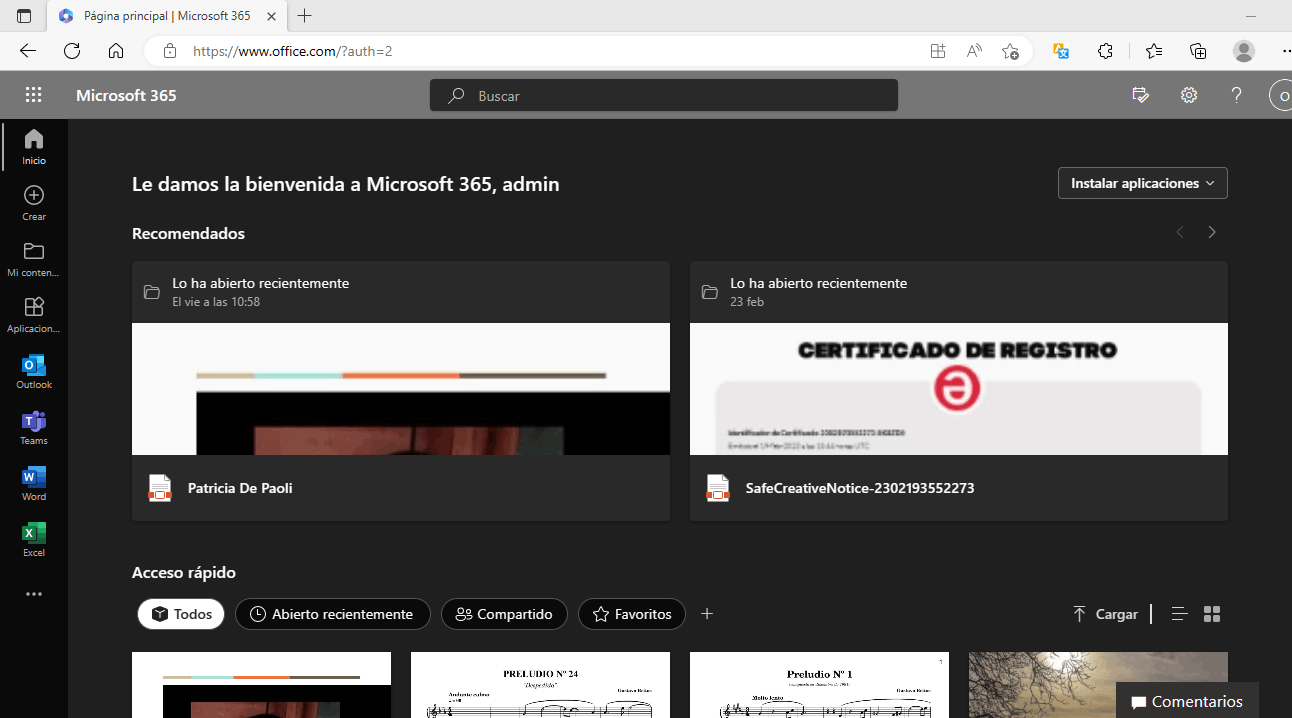Click the Acceso rápido heading
The image size is (1292, 718).
coord(184,573)
